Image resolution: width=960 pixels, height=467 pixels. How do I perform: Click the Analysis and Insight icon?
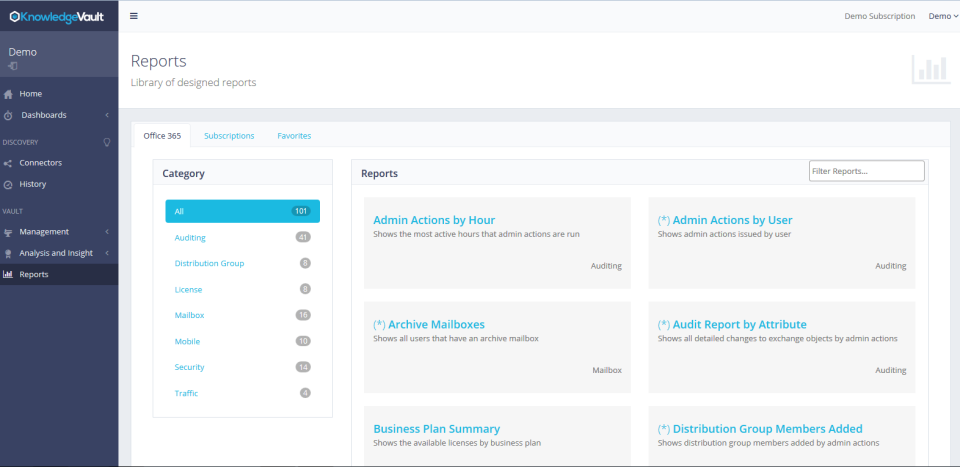click(8, 253)
